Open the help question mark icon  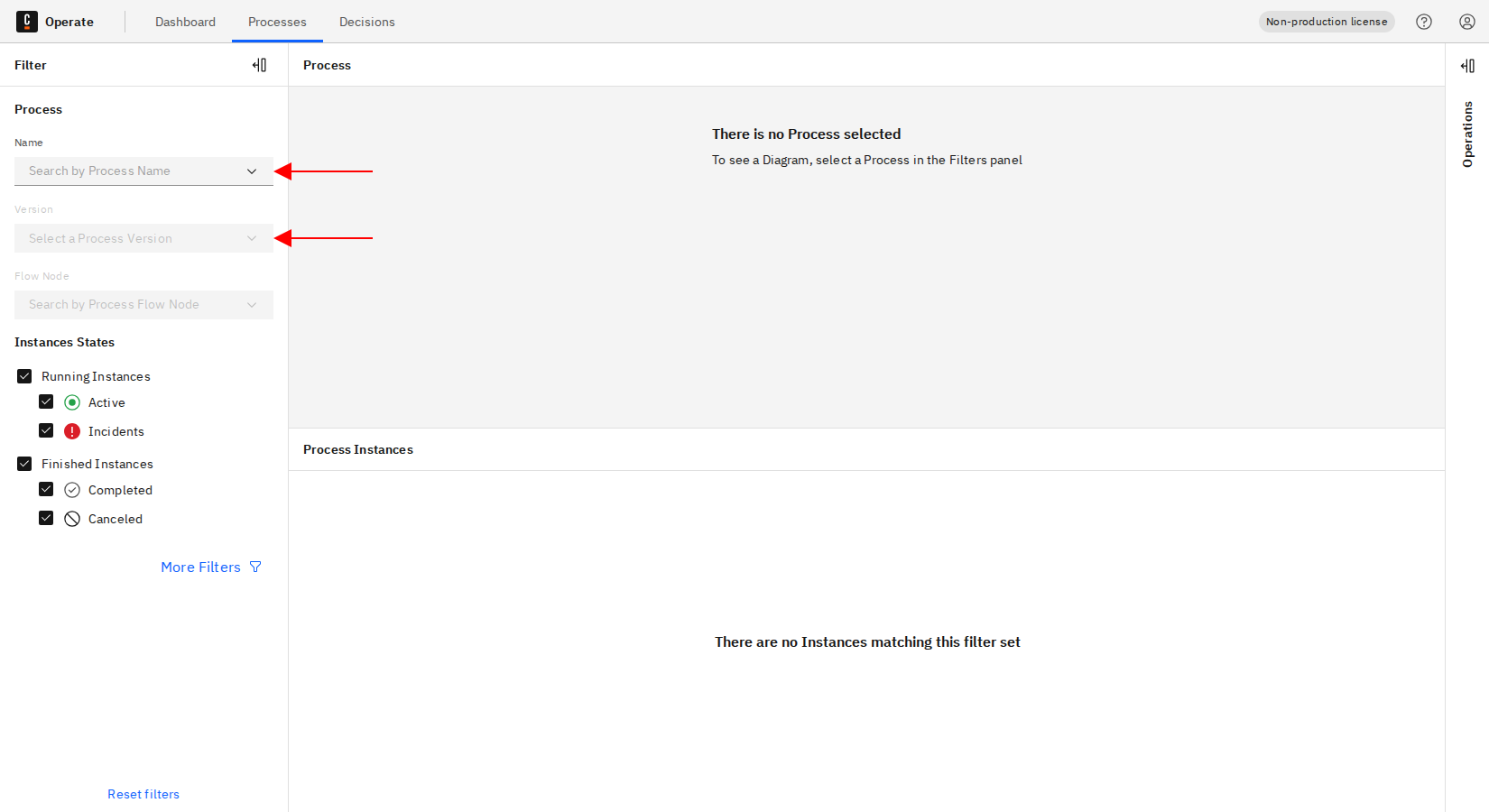[x=1424, y=22]
